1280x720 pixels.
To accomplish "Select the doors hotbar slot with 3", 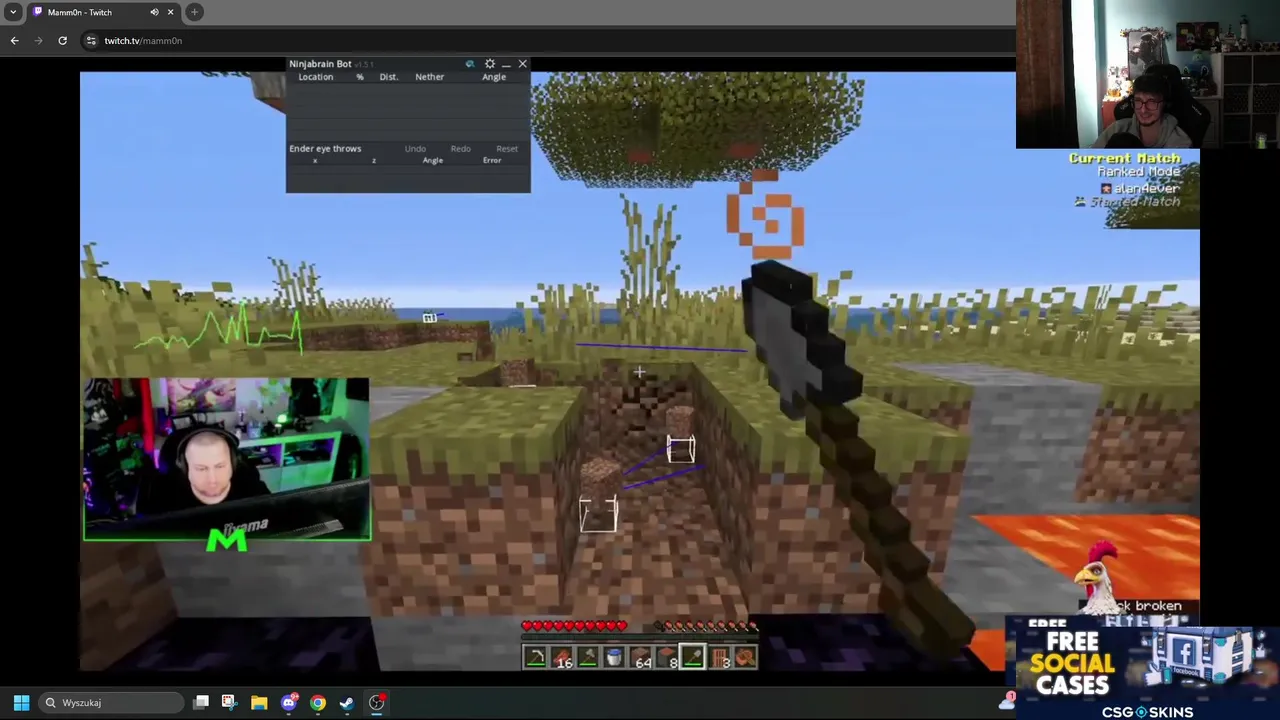I will (x=718, y=657).
